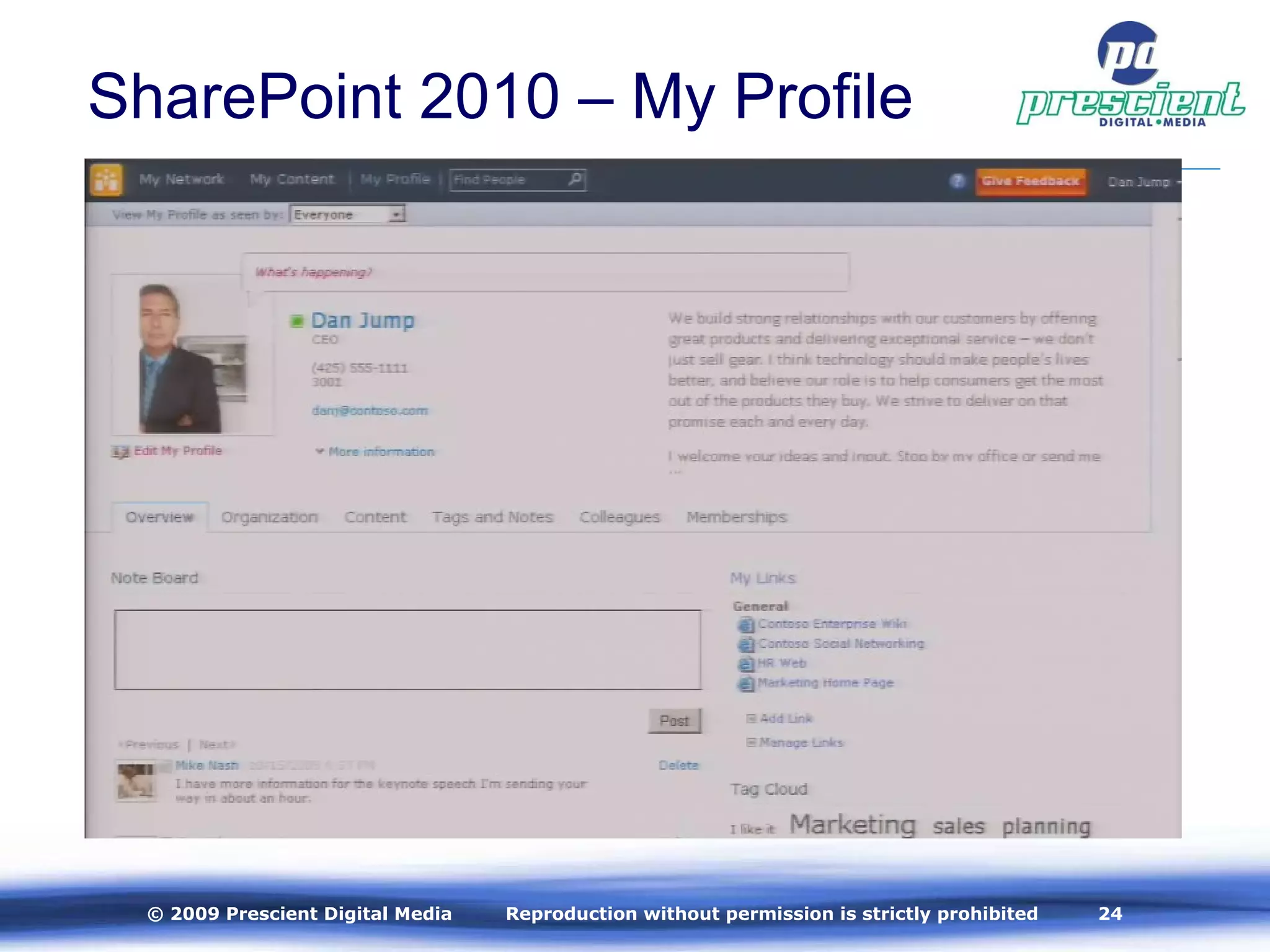The width and height of the screenshot is (1270, 952).
Task: Open the My Network menu item
Action: [181, 180]
